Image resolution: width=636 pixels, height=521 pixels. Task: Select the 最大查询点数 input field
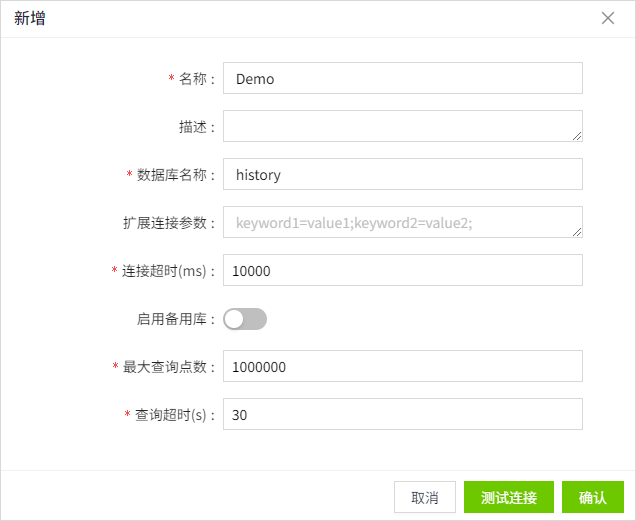(402, 367)
